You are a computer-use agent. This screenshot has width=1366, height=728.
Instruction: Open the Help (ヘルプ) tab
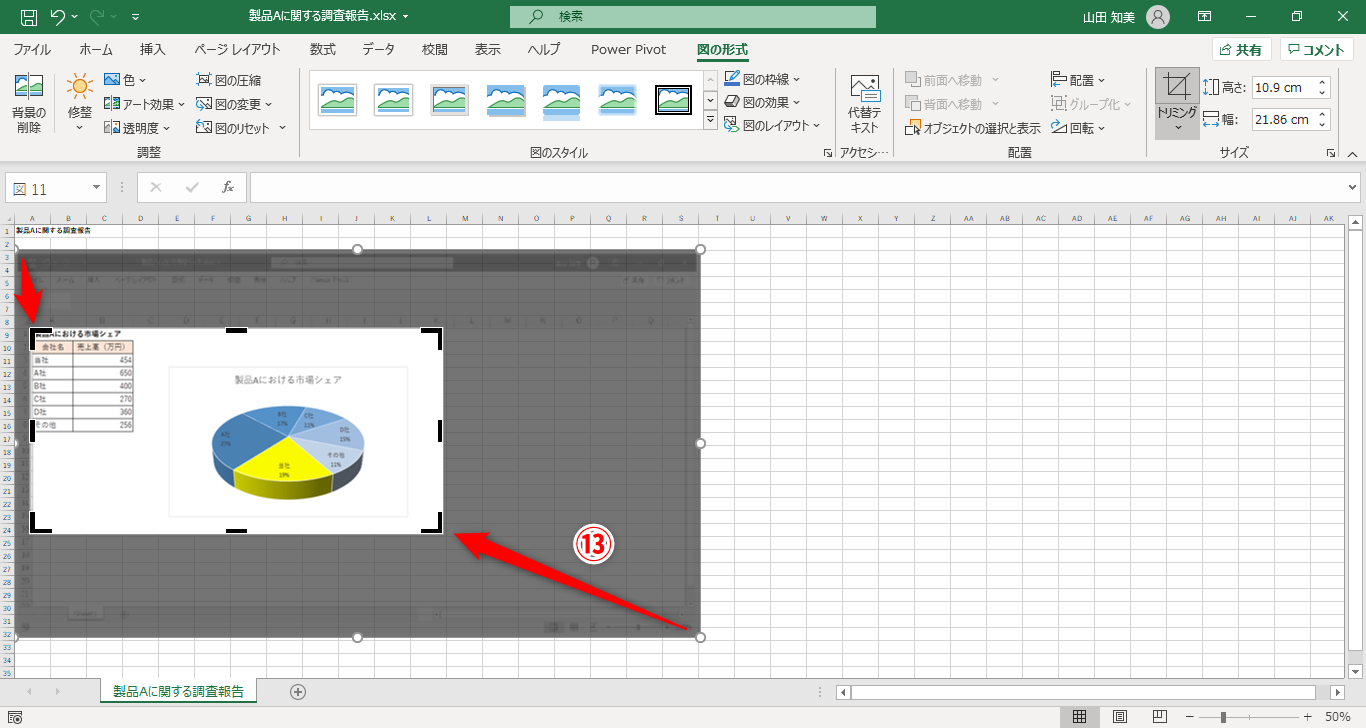click(x=544, y=50)
